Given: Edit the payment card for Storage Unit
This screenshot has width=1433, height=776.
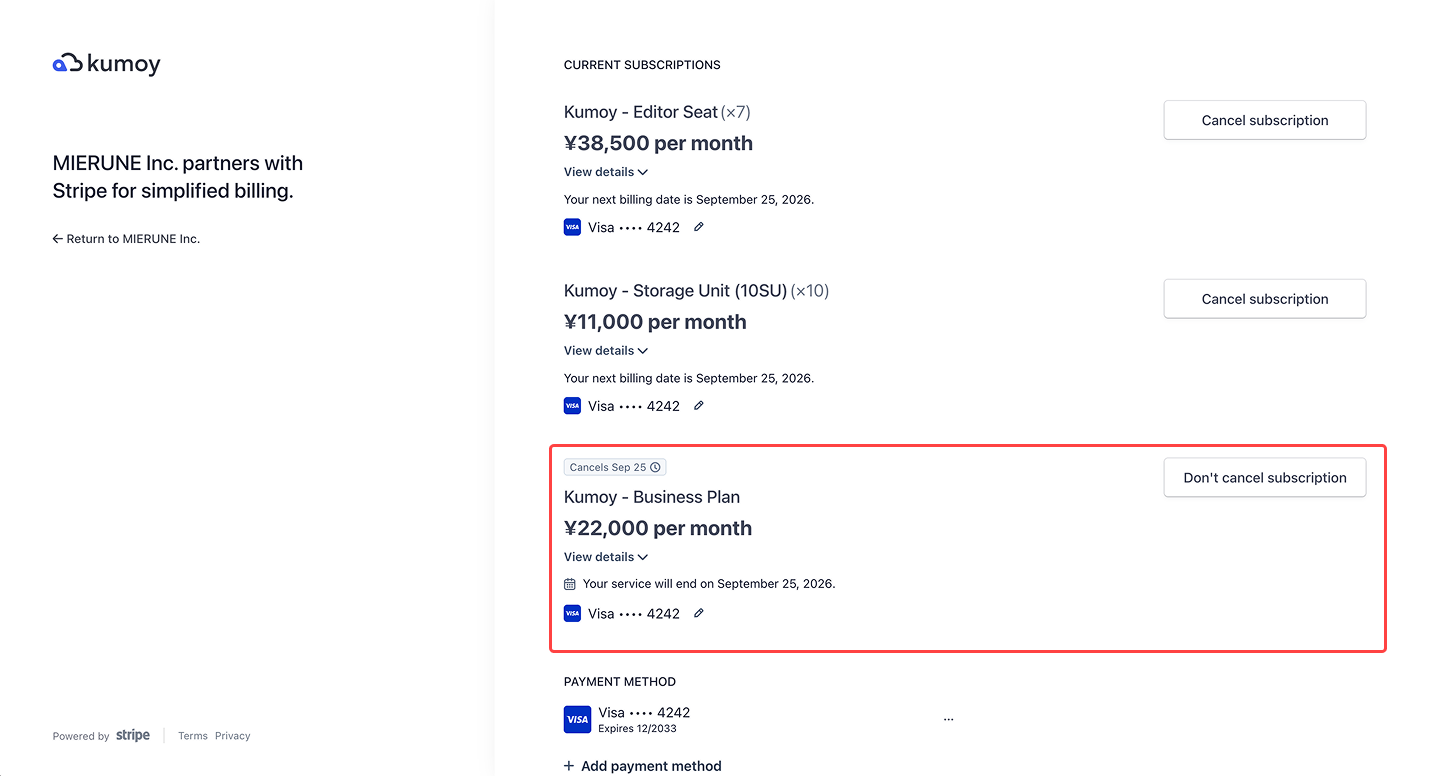Looking at the screenshot, I should 699,406.
